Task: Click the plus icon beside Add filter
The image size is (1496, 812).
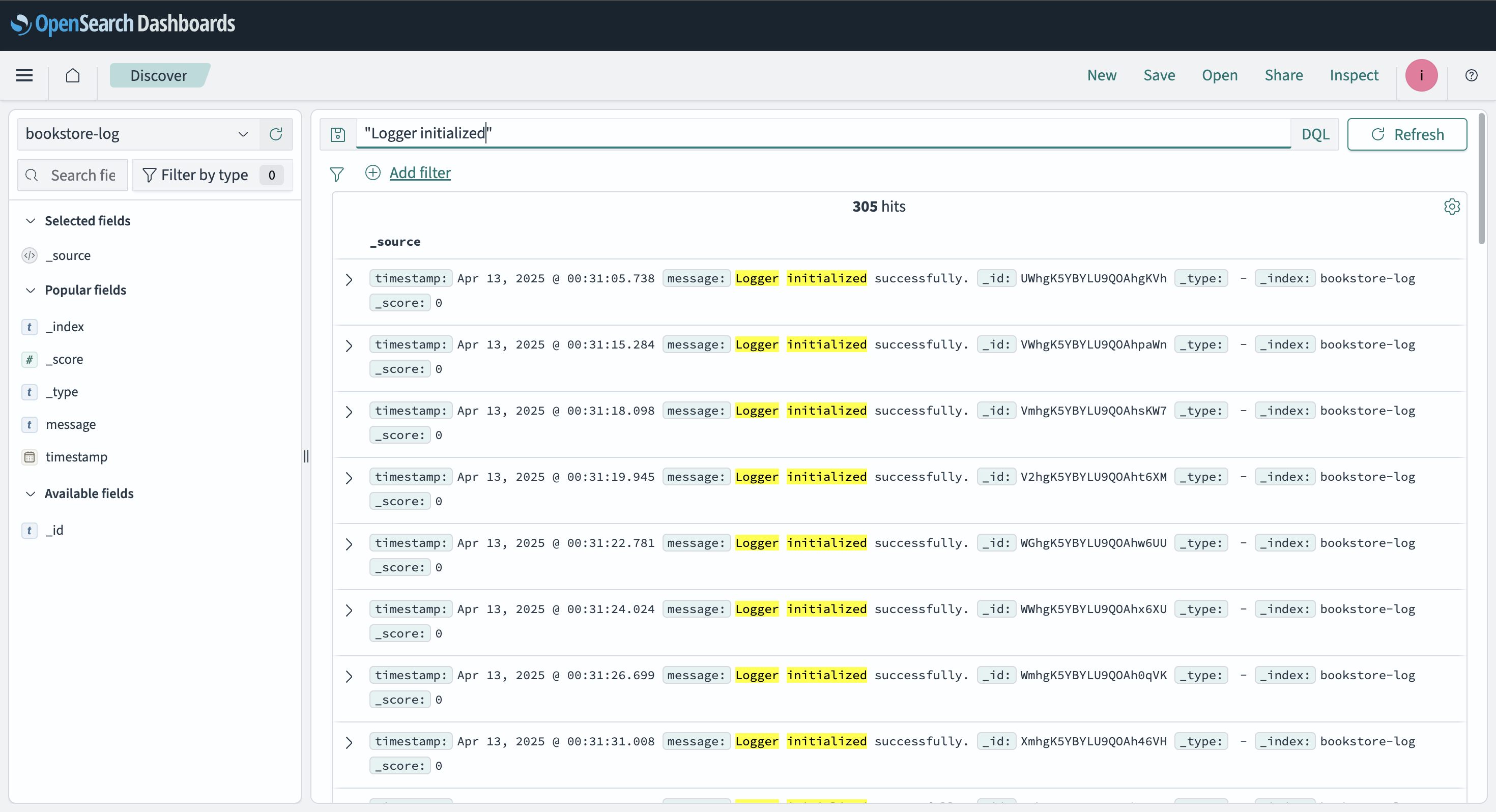Action: tap(373, 172)
